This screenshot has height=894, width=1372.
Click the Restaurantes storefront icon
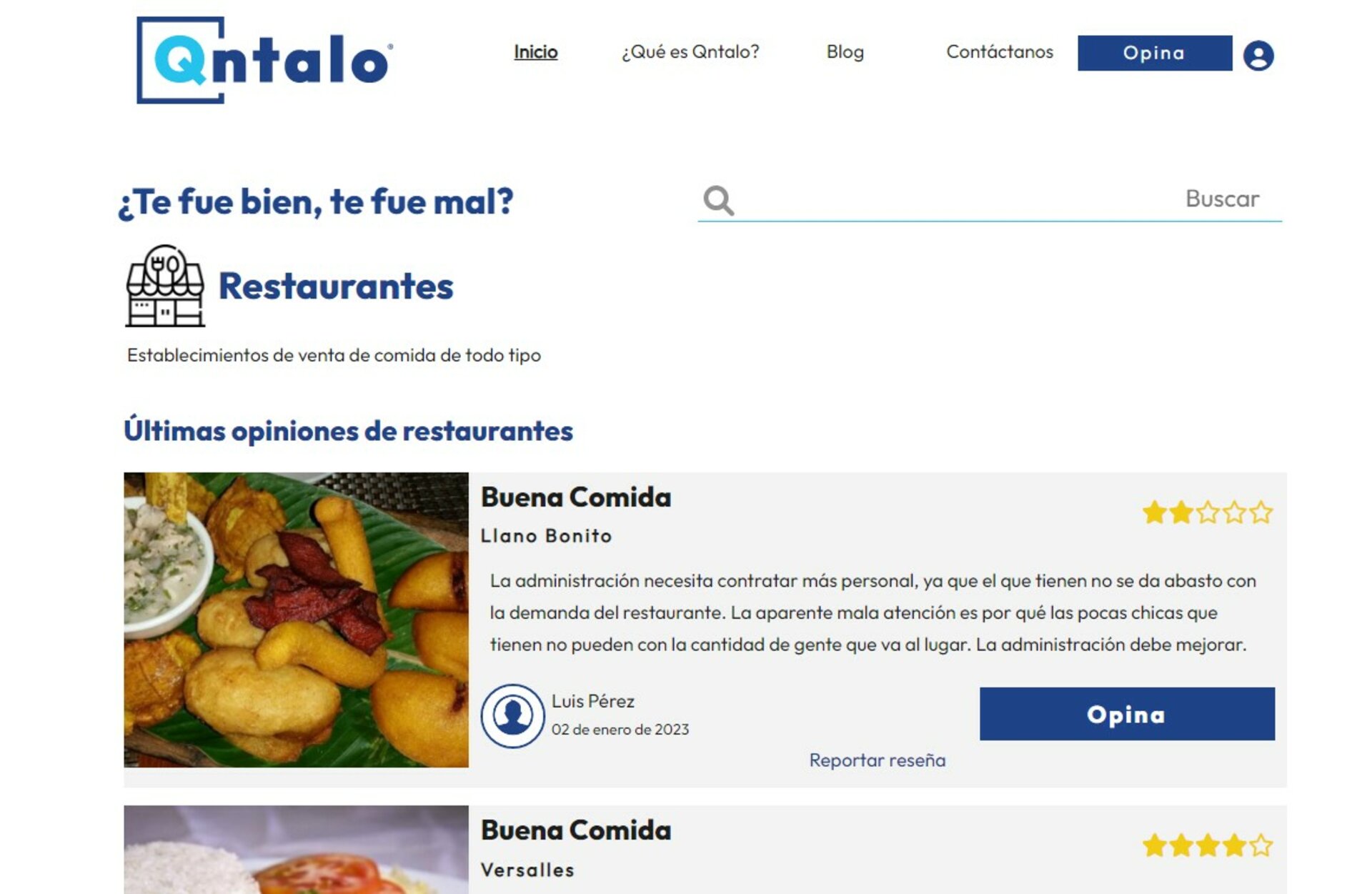point(165,286)
